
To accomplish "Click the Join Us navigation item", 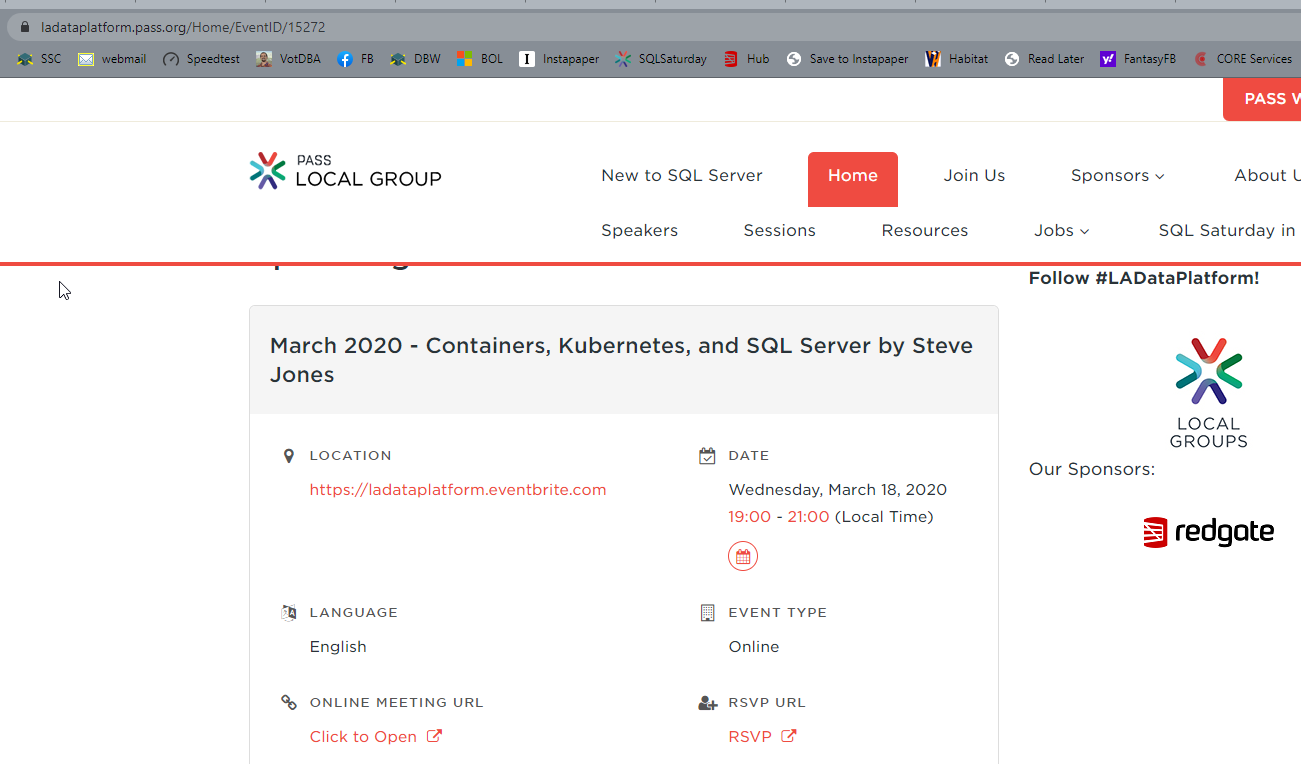I will (974, 176).
